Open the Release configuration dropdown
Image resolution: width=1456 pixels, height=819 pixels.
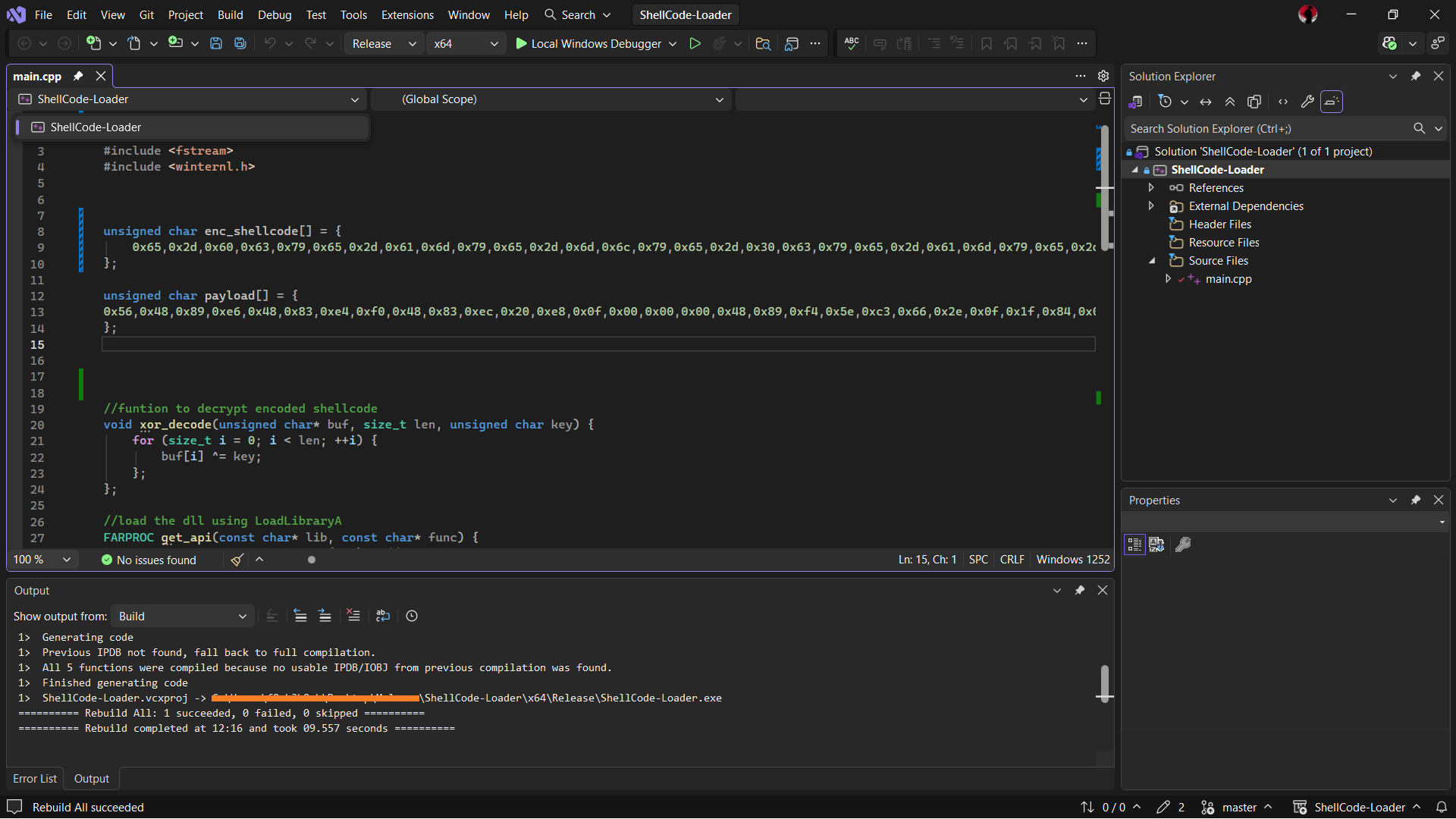(x=384, y=44)
